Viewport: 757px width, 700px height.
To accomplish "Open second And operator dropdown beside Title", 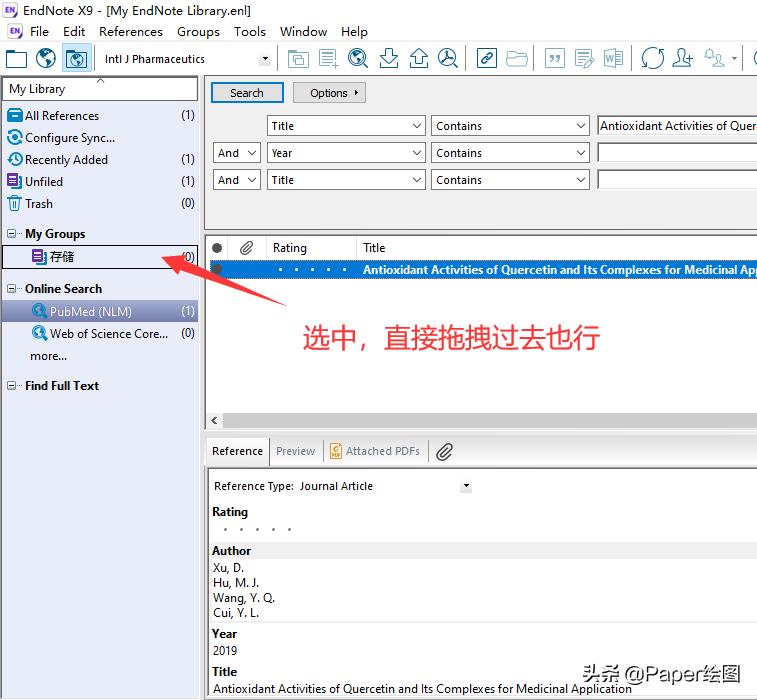I will [237, 180].
